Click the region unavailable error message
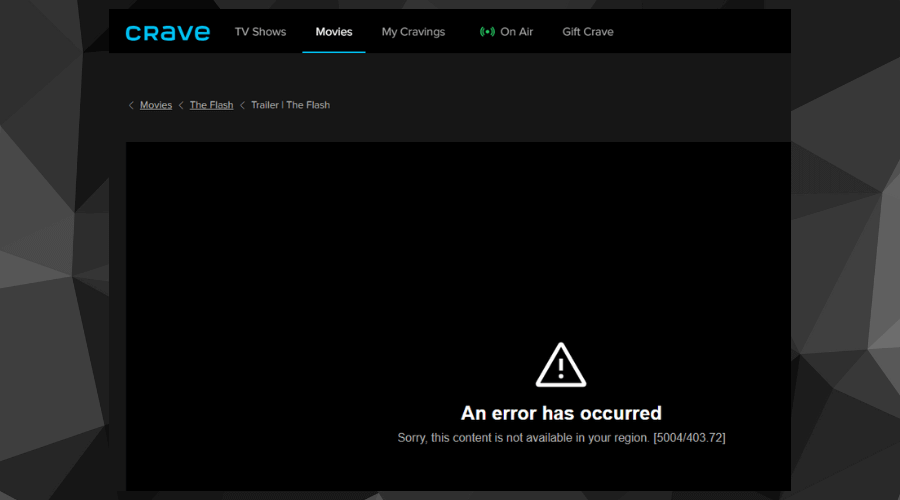This screenshot has width=900, height=500. [x=561, y=438]
